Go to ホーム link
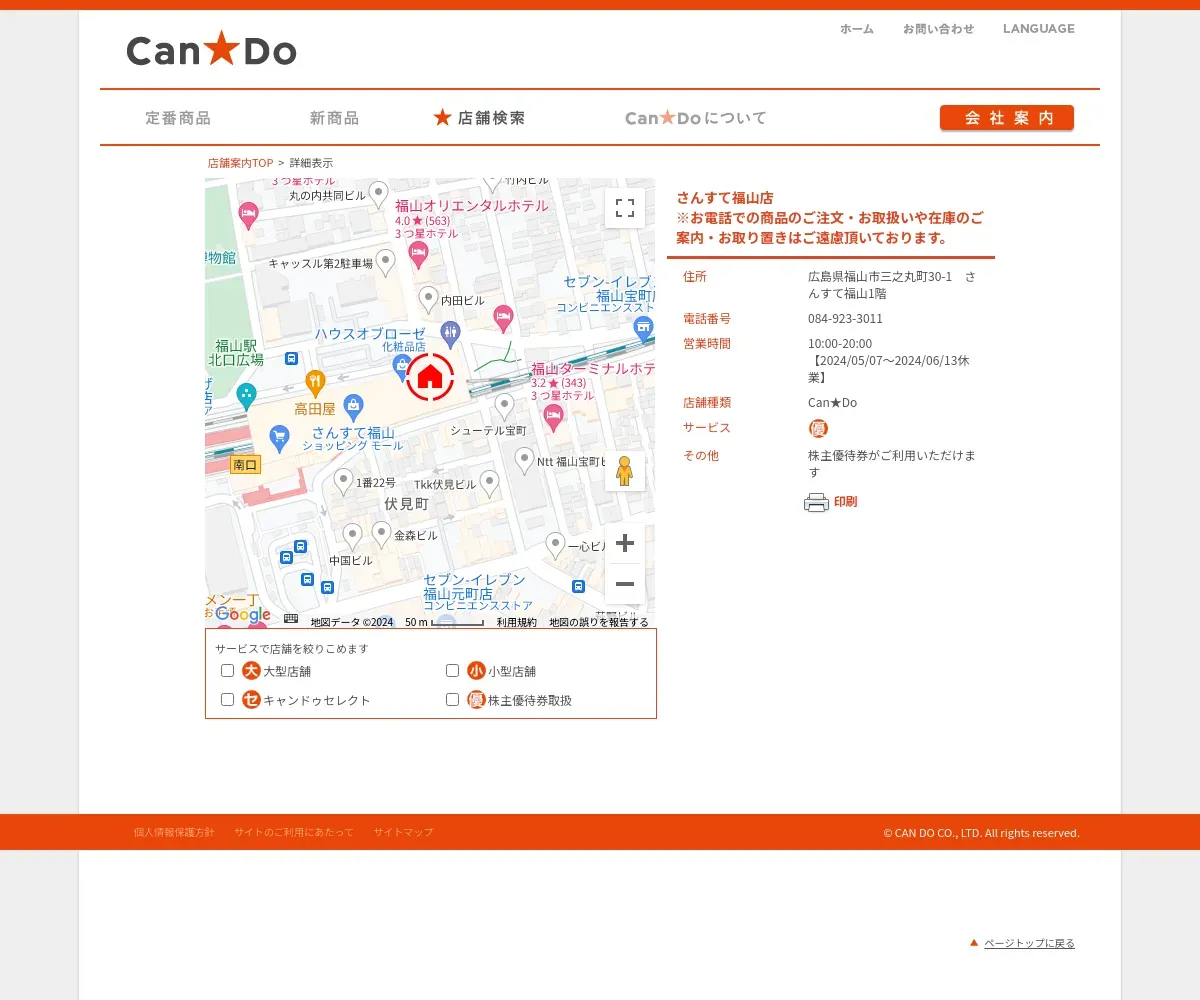 pos(857,29)
